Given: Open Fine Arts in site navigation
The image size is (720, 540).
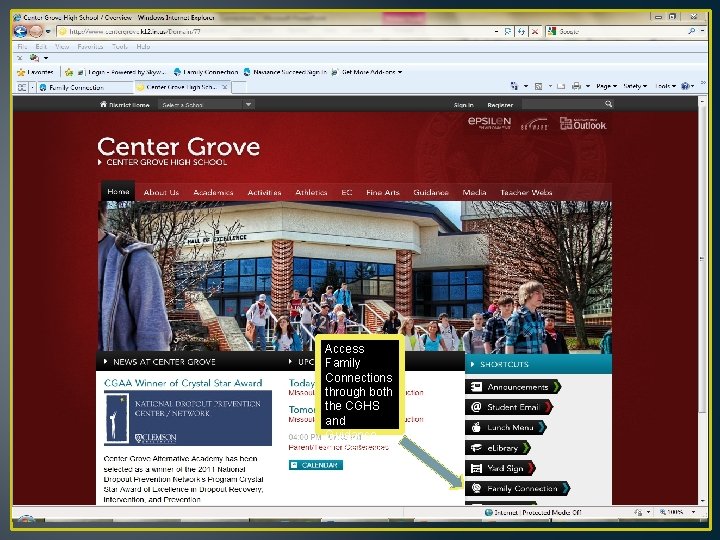Looking at the screenshot, I should point(383,192).
